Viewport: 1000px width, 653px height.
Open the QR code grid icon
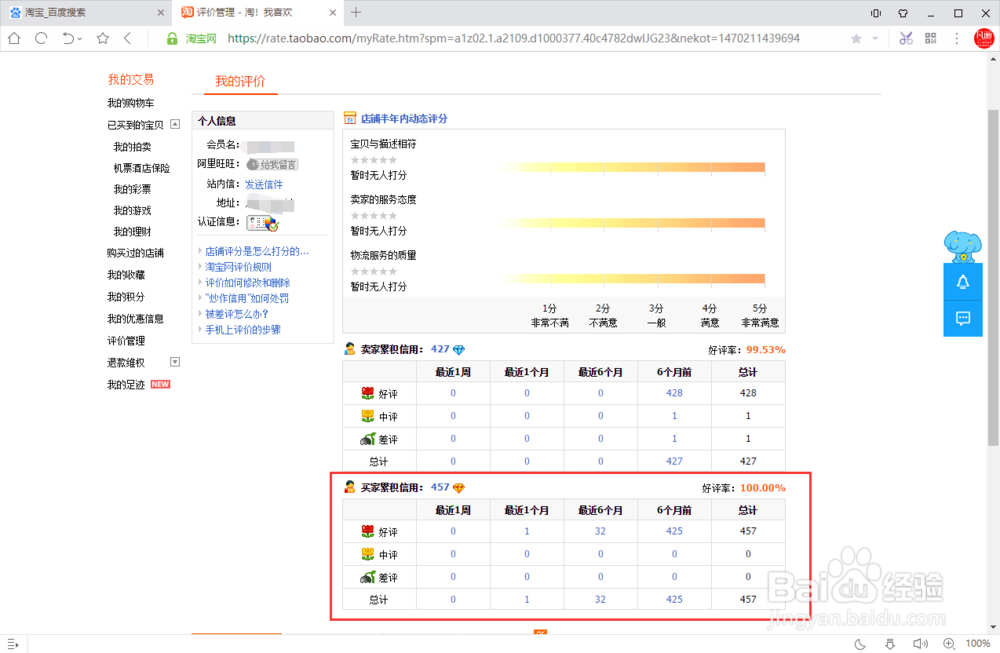click(931, 38)
